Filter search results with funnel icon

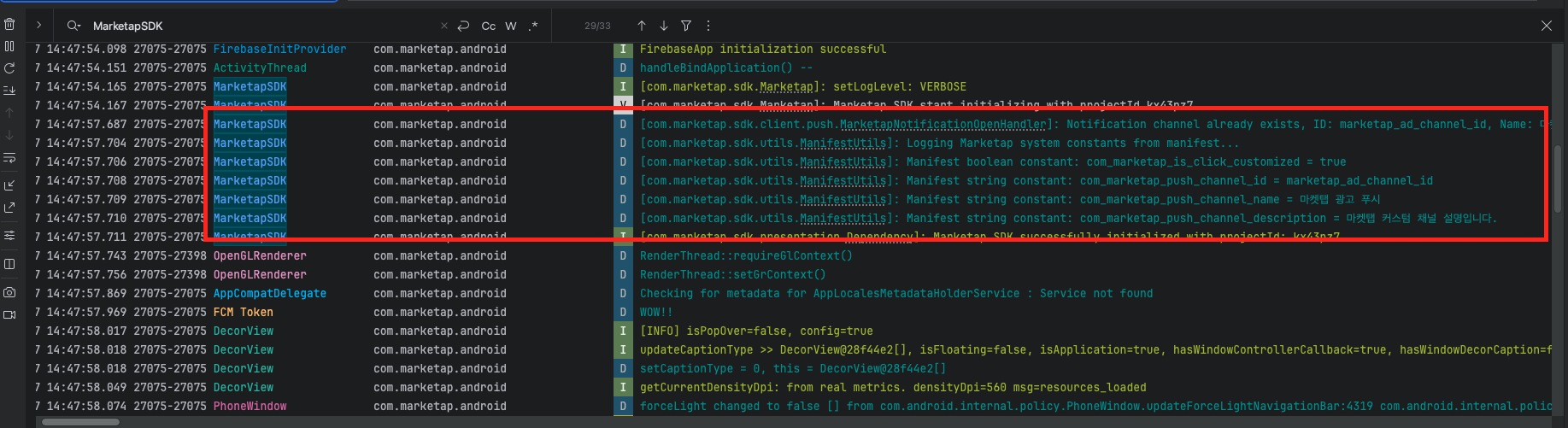[686, 26]
